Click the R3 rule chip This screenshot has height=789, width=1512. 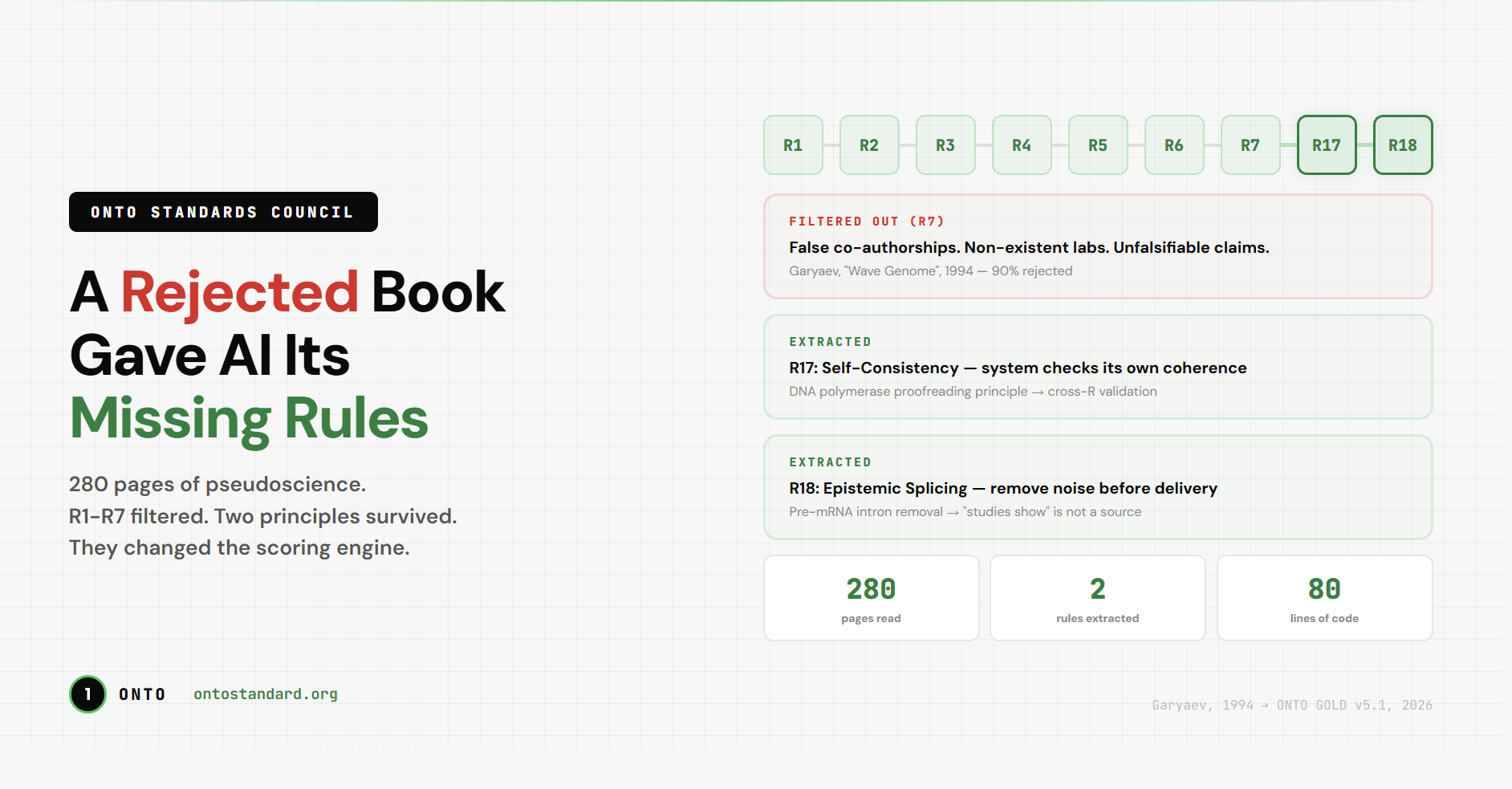point(945,145)
